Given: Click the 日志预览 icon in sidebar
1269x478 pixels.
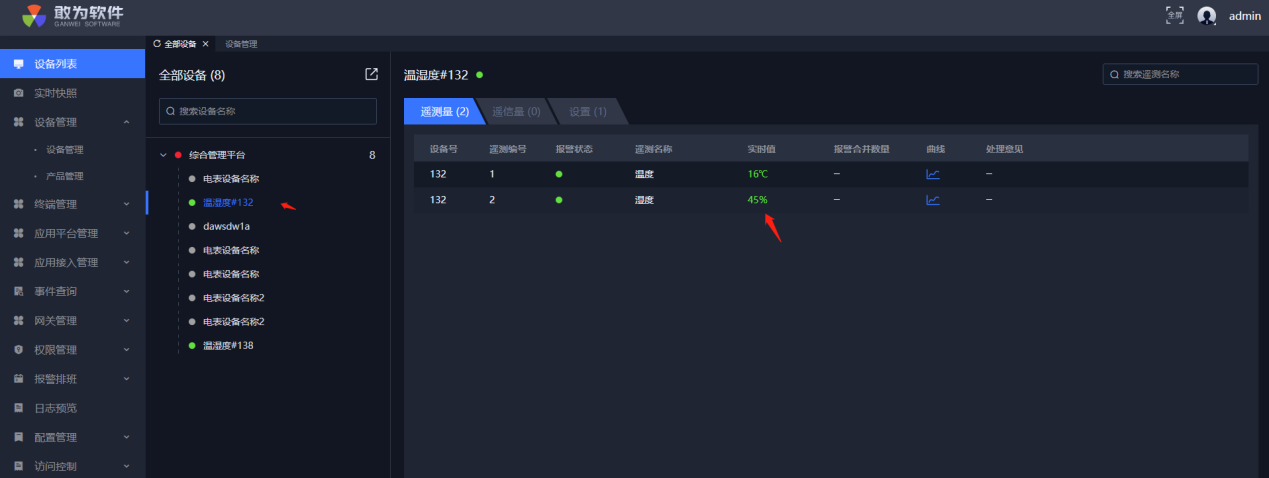Looking at the screenshot, I should click(18, 408).
